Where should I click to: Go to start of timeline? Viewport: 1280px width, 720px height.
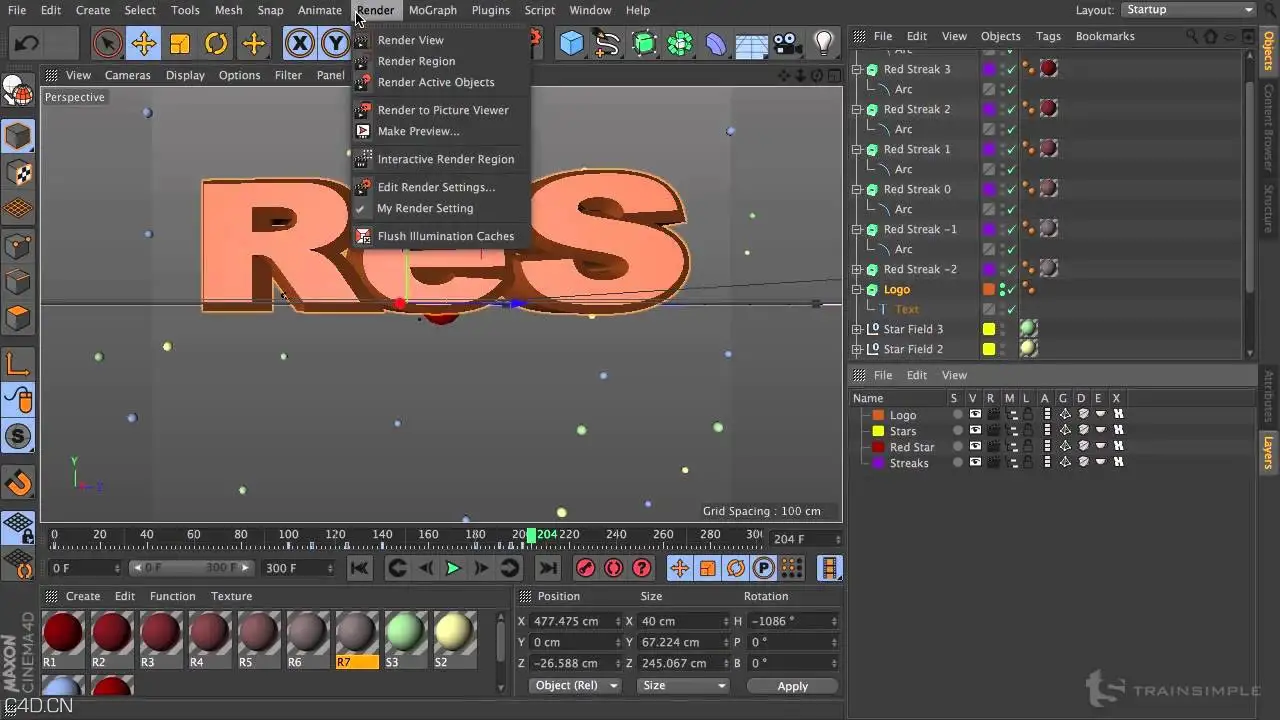359,568
